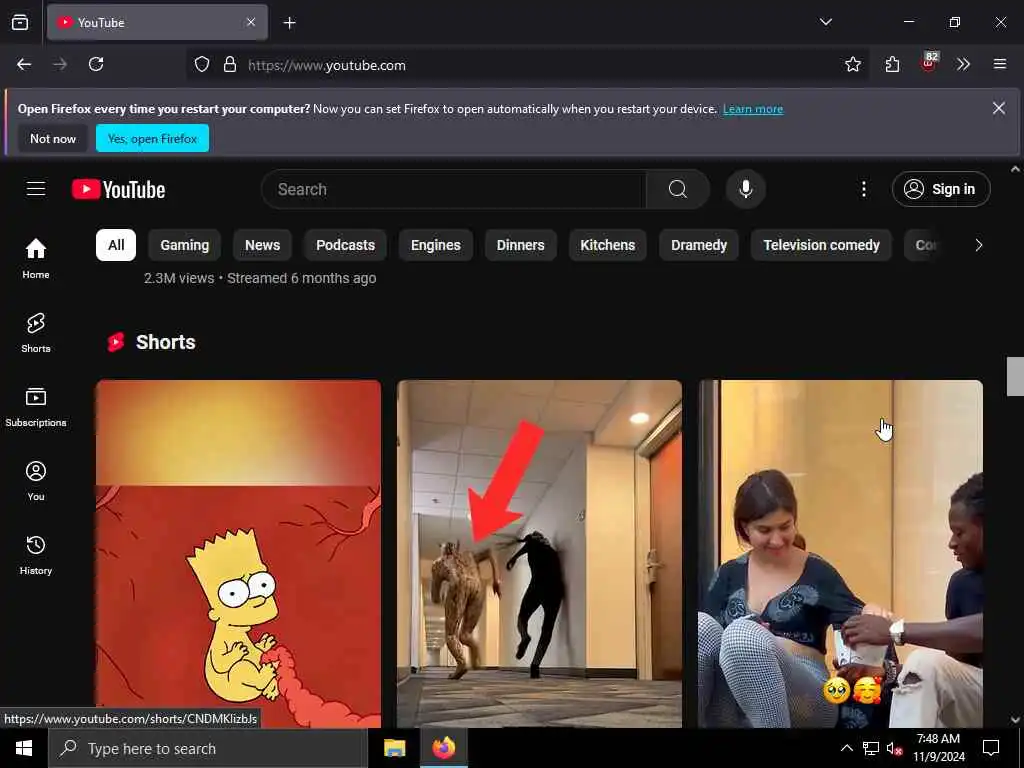Open the Firefox extensions puzzle icon

pos(892,64)
